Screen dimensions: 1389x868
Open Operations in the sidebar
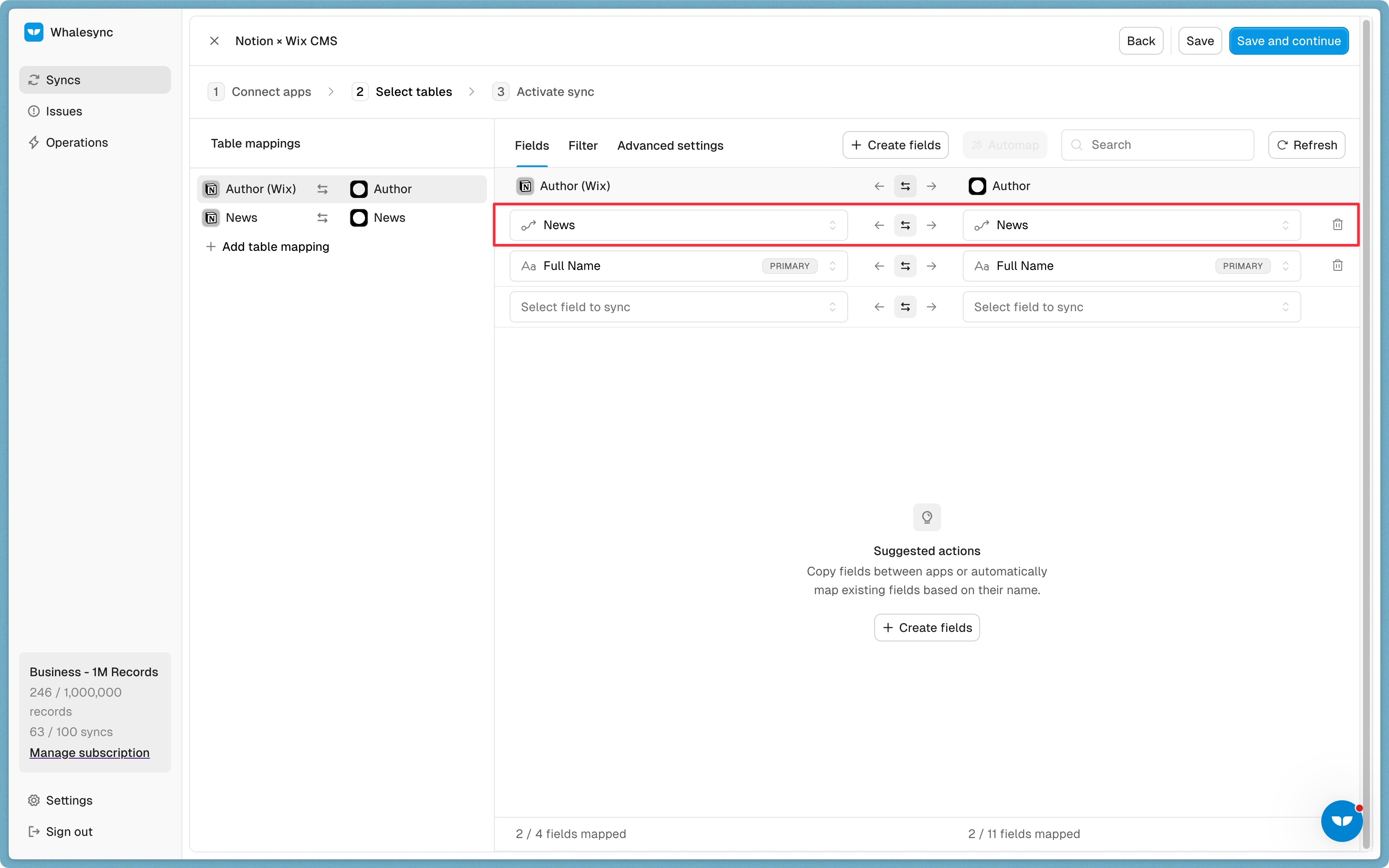click(x=76, y=142)
